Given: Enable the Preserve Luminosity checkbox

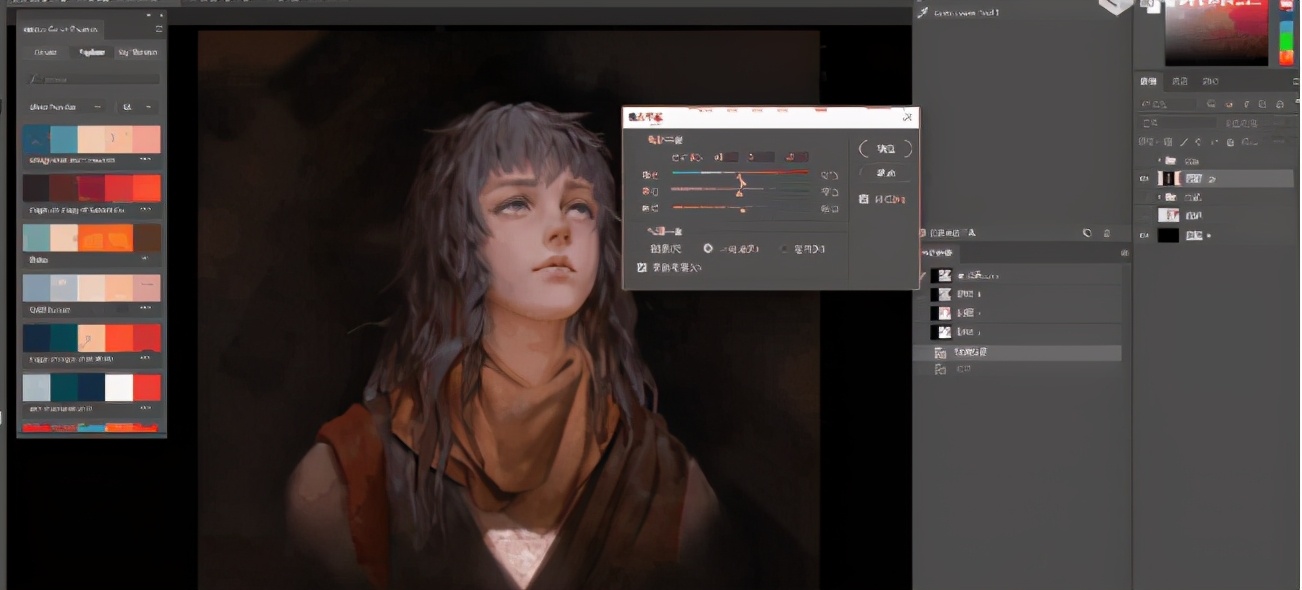Looking at the screenshot, I should point(642,268).
